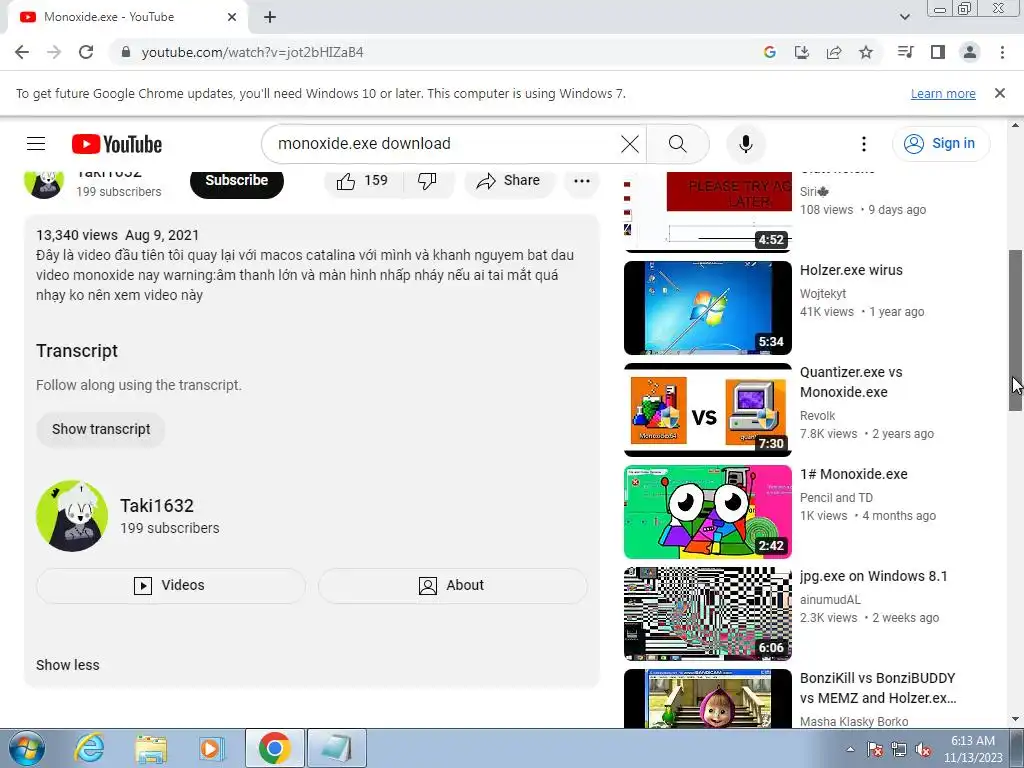Open Holzer.exe wirus video thumbnail
1024x768 pixels.
[x=707, y=308]
